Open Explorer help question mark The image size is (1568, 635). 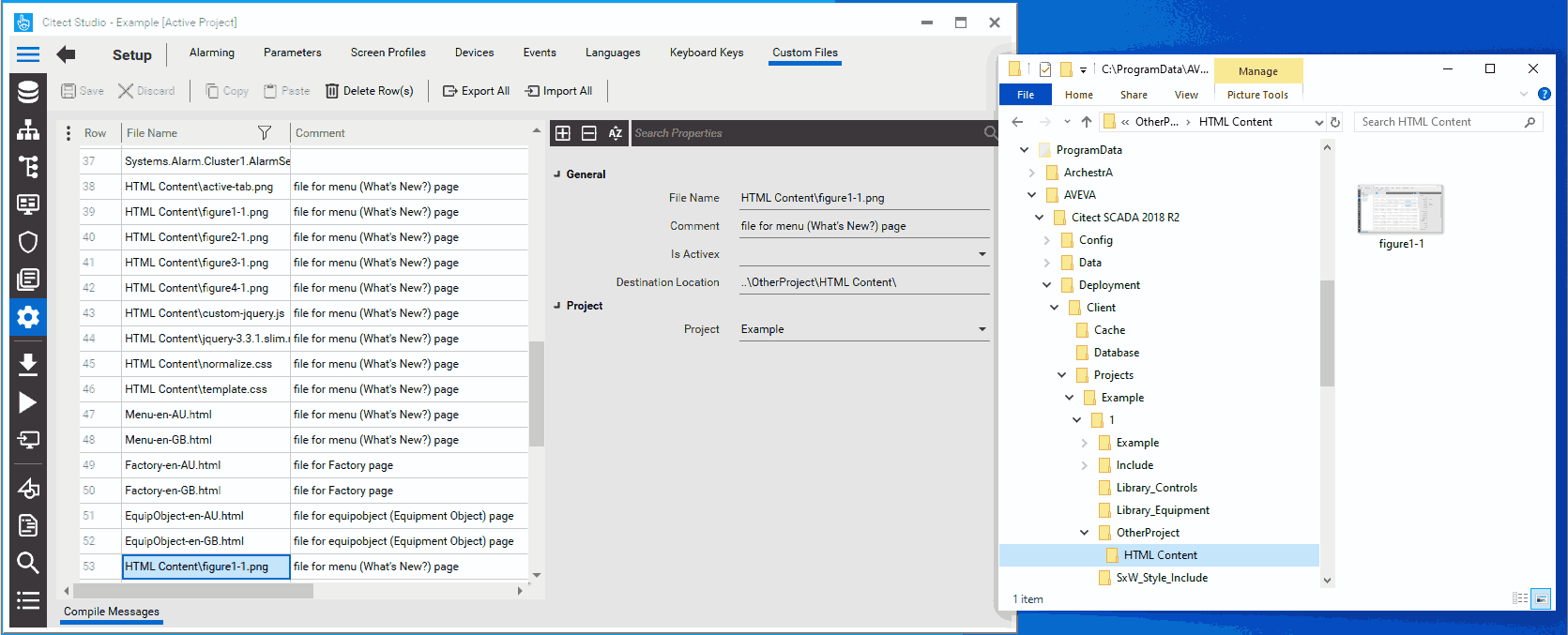pos(1545,94)
